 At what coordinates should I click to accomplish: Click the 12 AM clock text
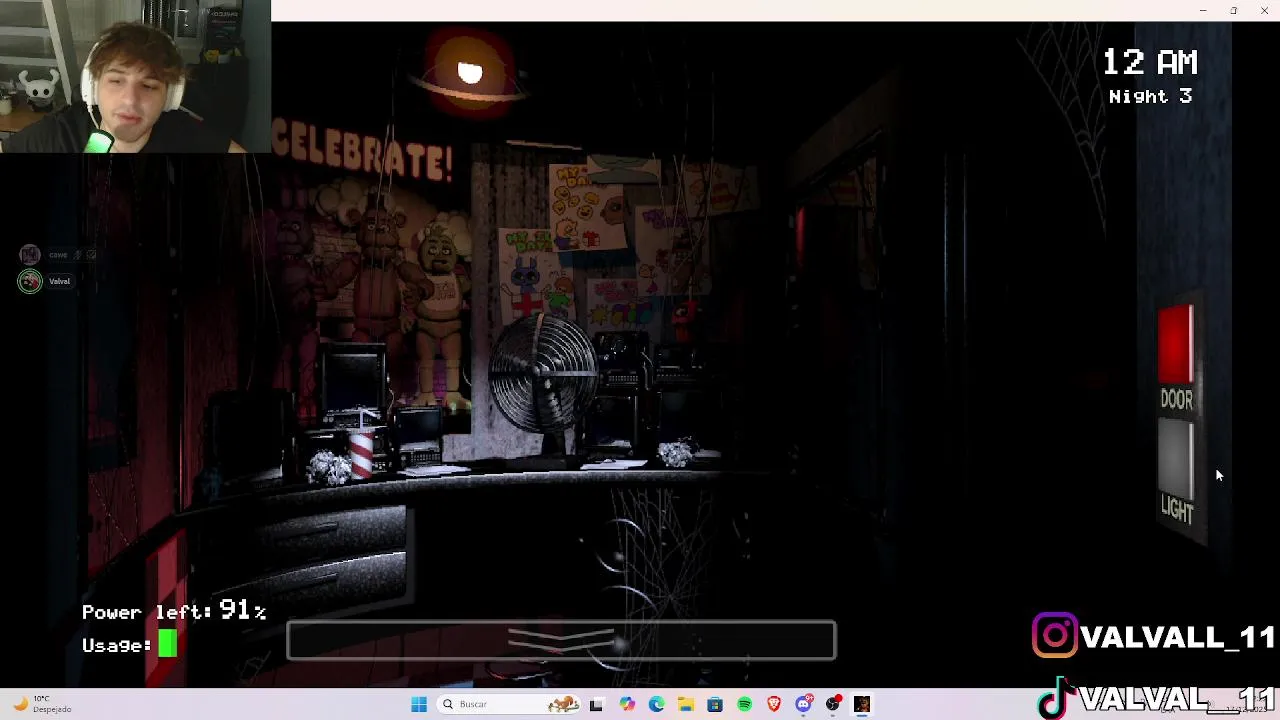[1150, 62]
